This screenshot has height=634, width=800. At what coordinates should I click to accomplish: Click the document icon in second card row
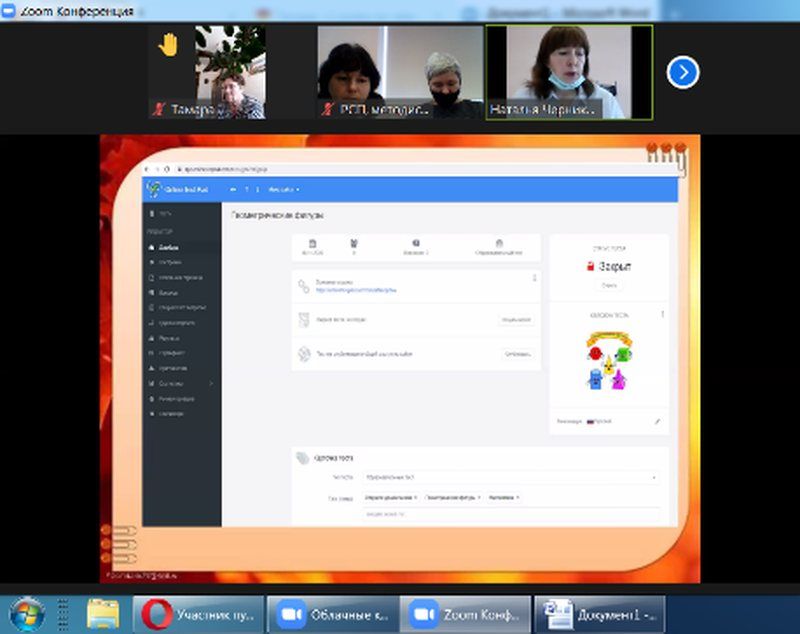[x=304, y=320]
